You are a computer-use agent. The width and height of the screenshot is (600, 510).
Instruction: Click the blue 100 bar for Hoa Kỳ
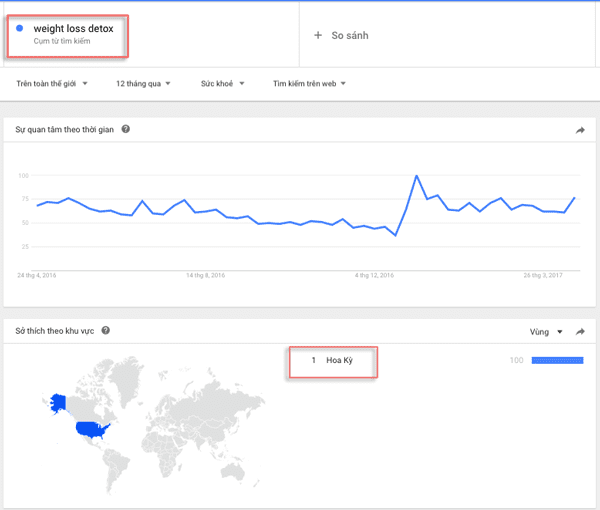557,360
